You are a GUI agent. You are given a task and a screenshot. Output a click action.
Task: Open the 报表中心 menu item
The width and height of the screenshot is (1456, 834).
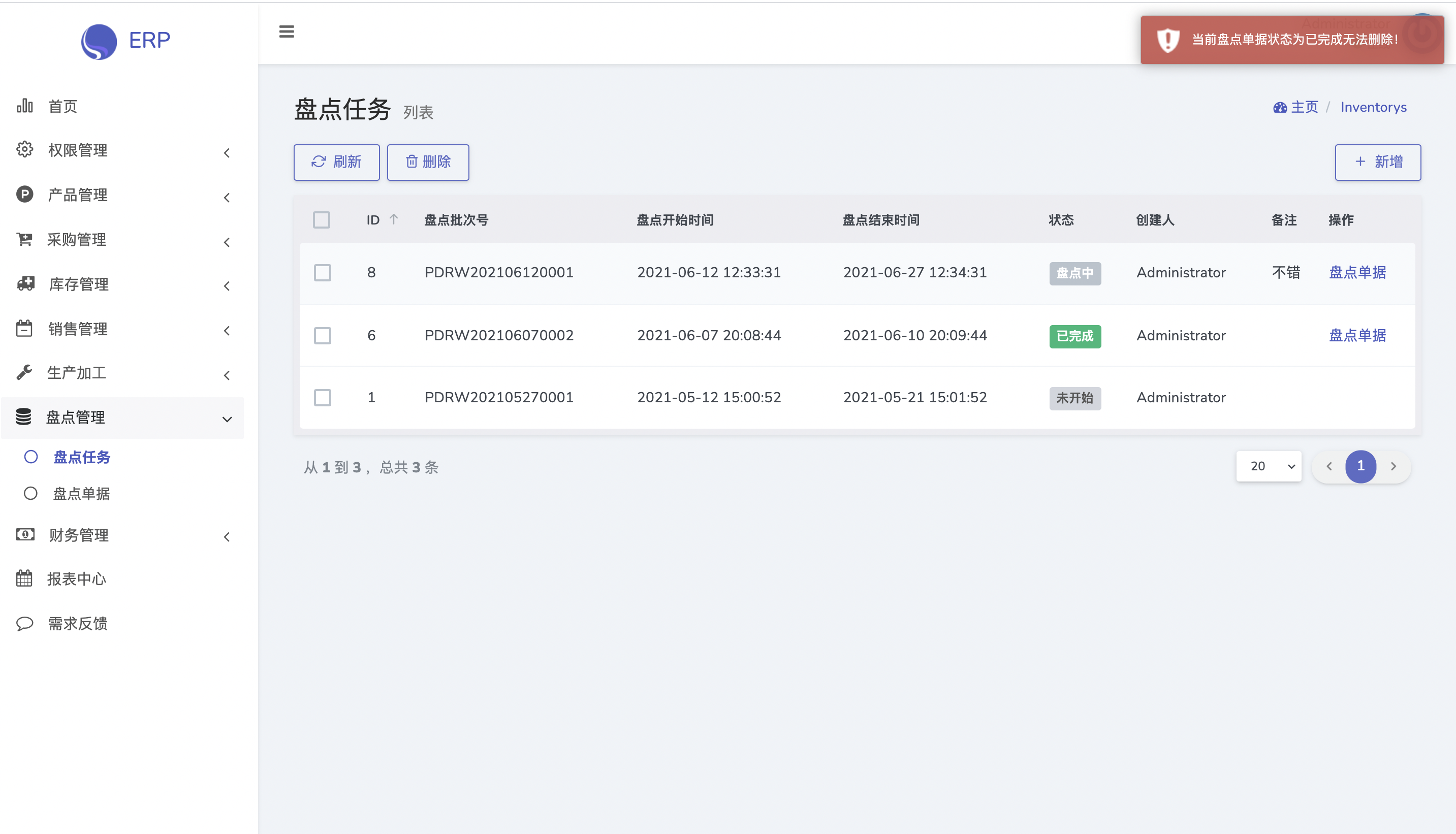tap(77, 579)
